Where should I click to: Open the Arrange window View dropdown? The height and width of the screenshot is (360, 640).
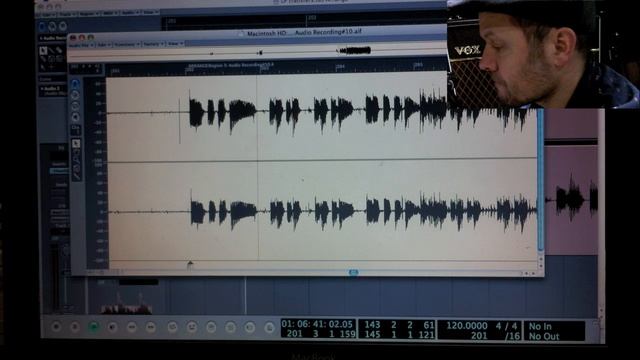pyautogui.click(x=150, y=12)
